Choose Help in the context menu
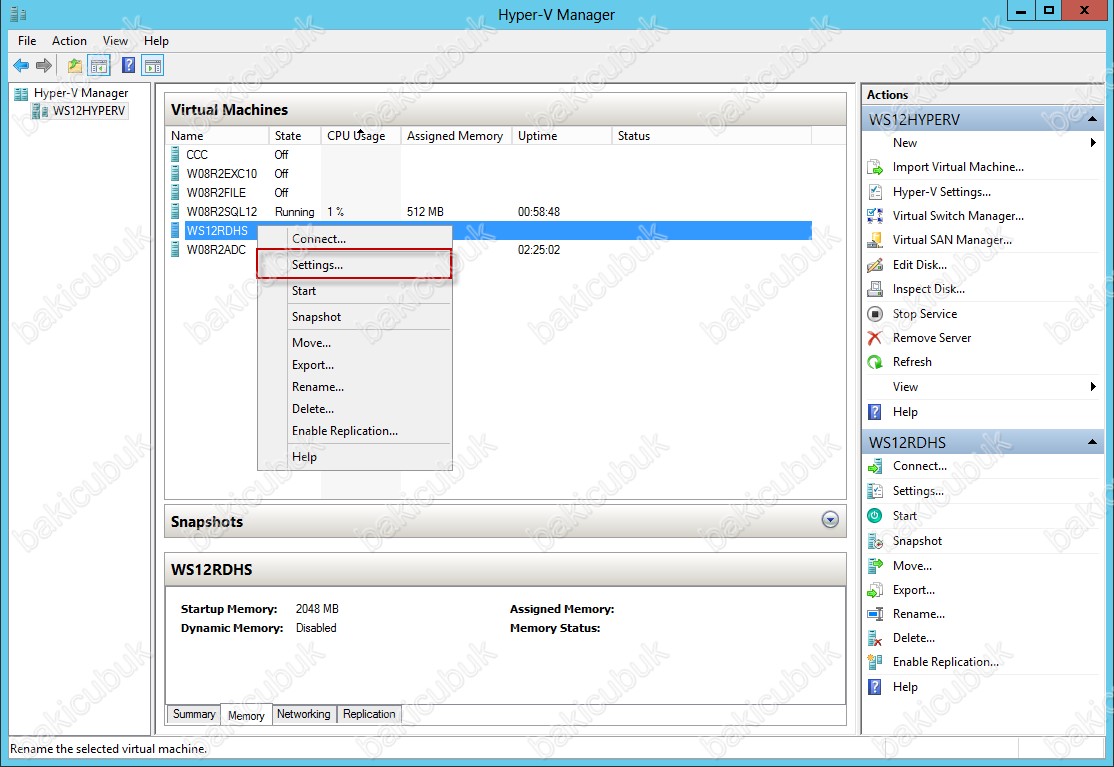Viewport: 1114px width, 767px height. [x=354, y=457]
